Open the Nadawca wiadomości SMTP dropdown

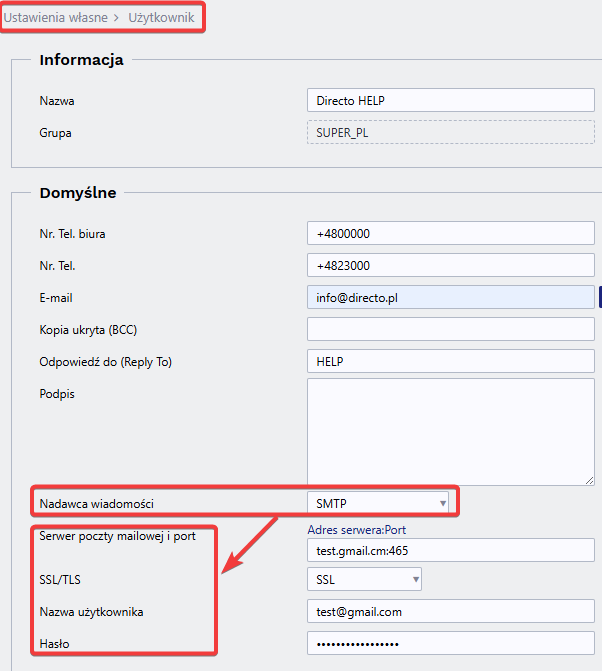[x=378, y=503]
